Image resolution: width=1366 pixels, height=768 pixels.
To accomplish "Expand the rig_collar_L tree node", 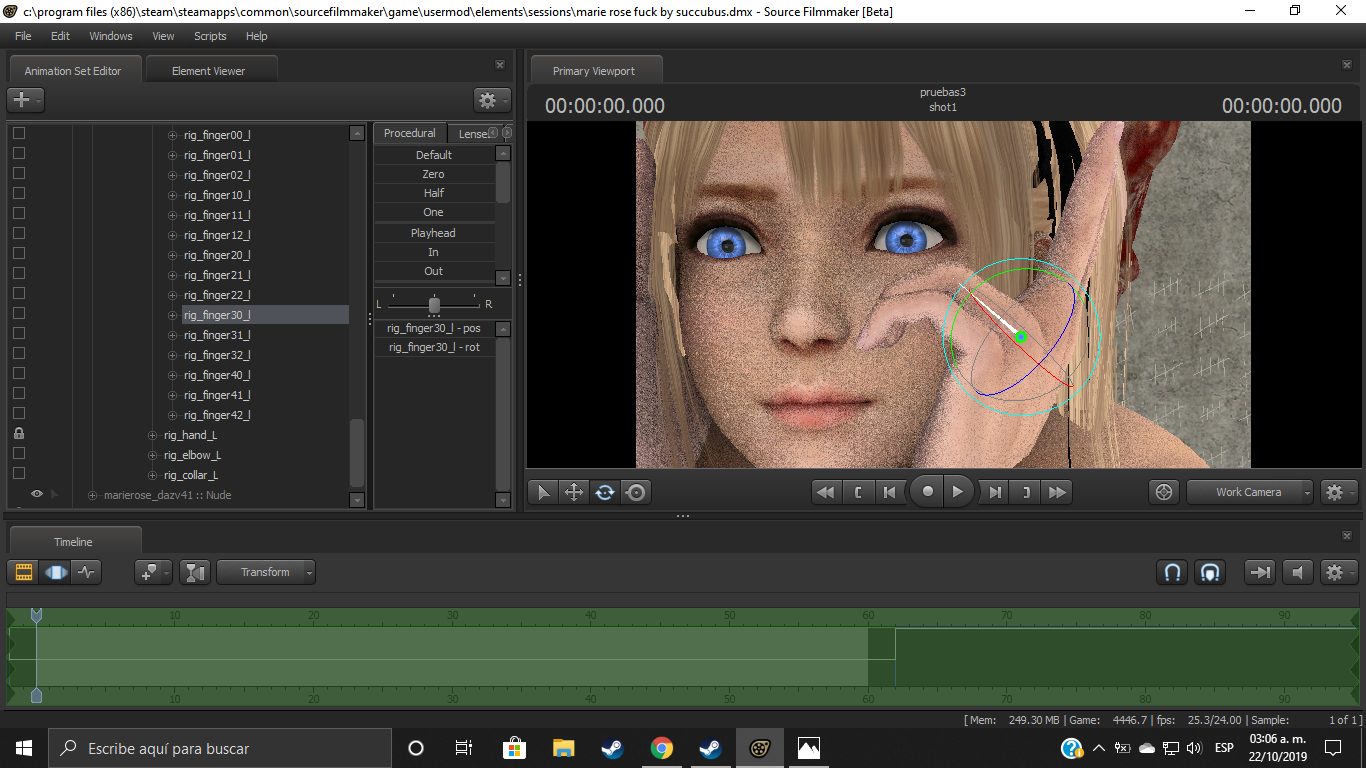I will [x=153, y=475].
